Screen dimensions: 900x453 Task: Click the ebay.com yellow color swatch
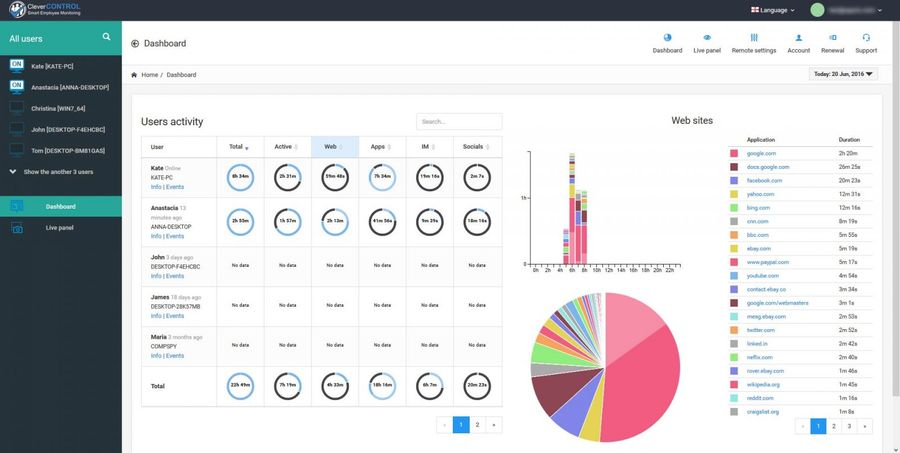(x=734, y=249)
